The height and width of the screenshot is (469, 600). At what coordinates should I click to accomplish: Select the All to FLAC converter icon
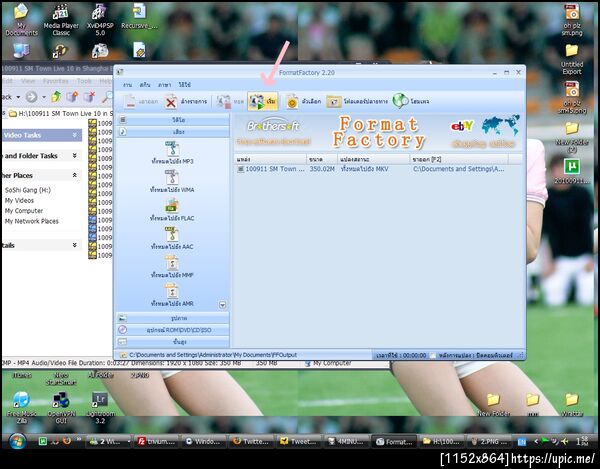[x=172, y=205]
